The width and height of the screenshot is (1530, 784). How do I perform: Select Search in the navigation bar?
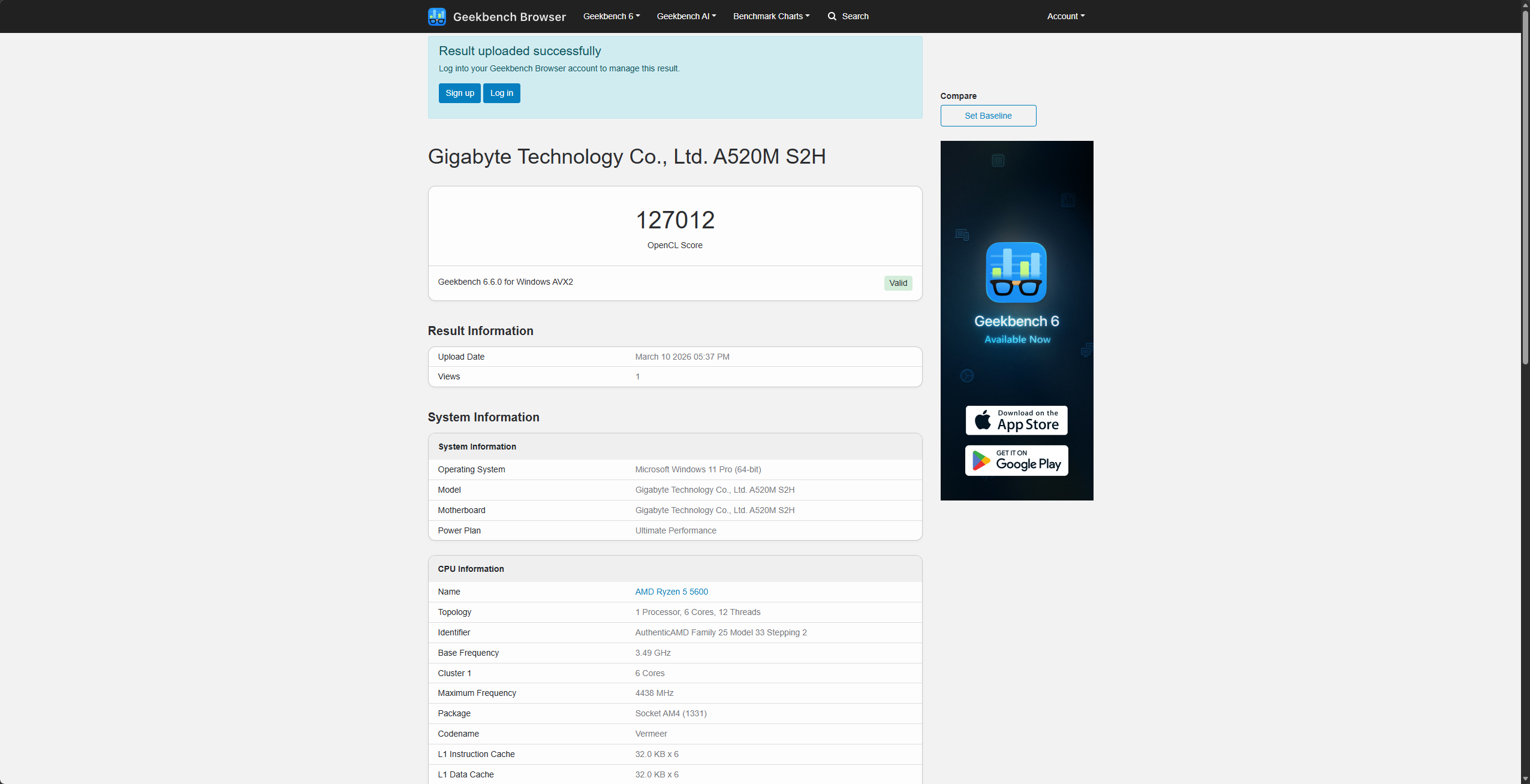tap(848, 16)
